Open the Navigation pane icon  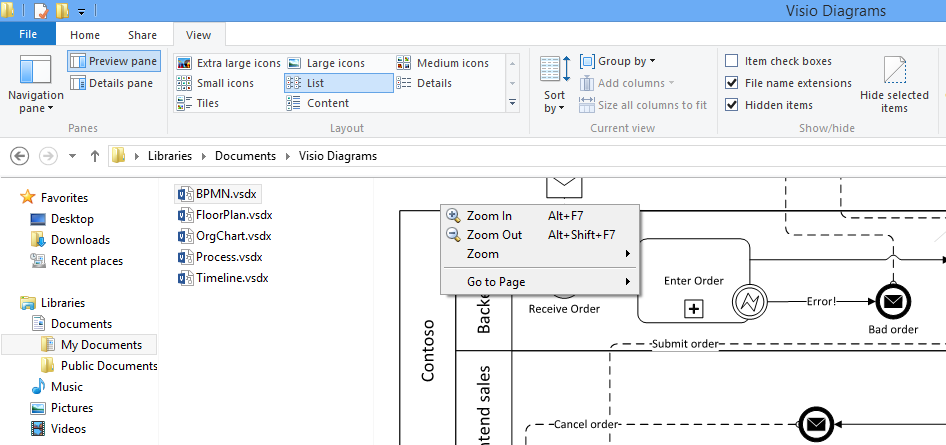[35, 73]
